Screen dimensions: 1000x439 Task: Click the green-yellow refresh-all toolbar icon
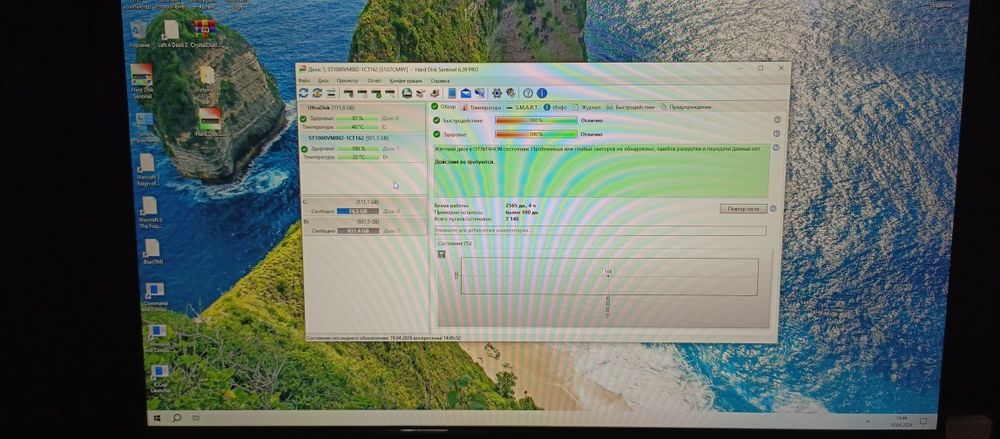[317, 93]
